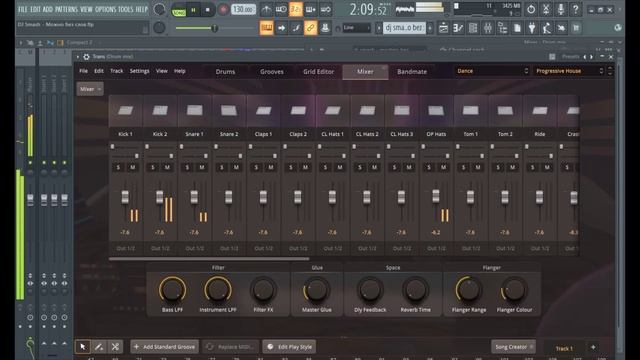This screenshot has width=640, height=360.
Task: Open the plugin Settings menu
Action: [140, 71]
